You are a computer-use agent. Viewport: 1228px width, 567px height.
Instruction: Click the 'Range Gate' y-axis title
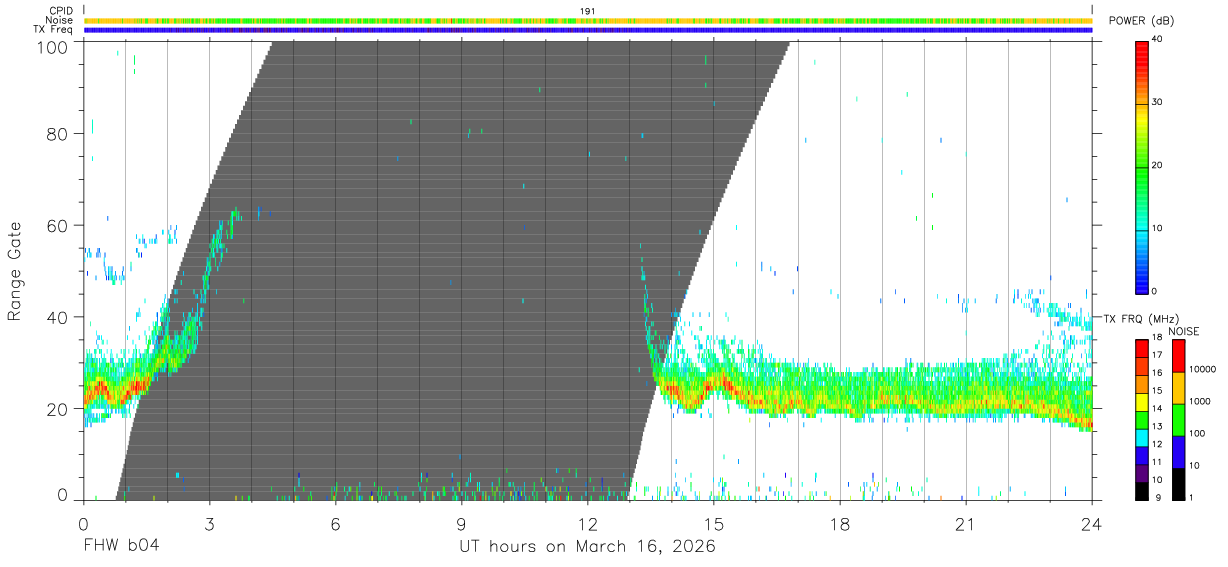click(x=15, y=271)
